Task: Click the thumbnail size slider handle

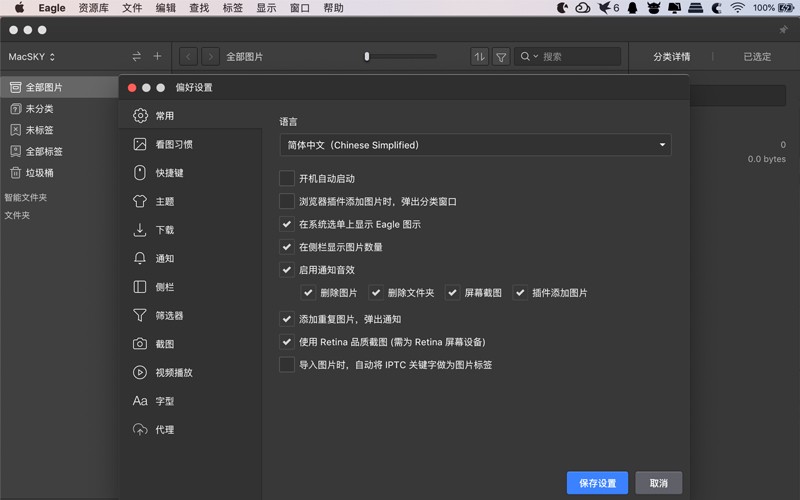Action: click(x=366, y=57)
